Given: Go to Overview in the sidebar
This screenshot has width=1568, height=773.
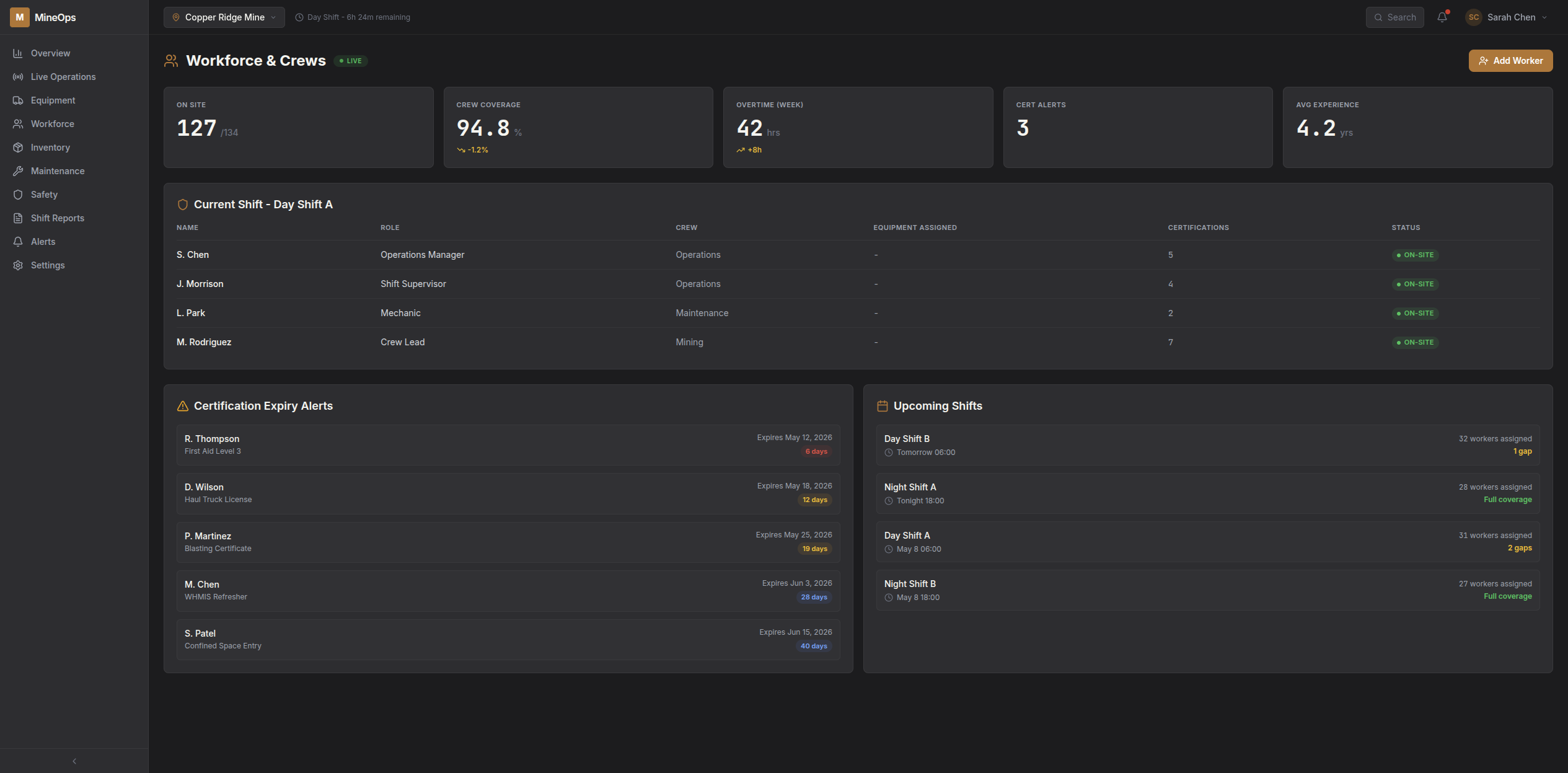Looking at the screenshot, I should [x=74, y=53].
